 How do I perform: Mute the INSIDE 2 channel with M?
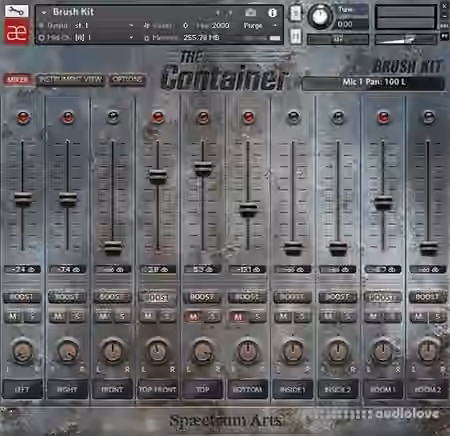[328, 316]
